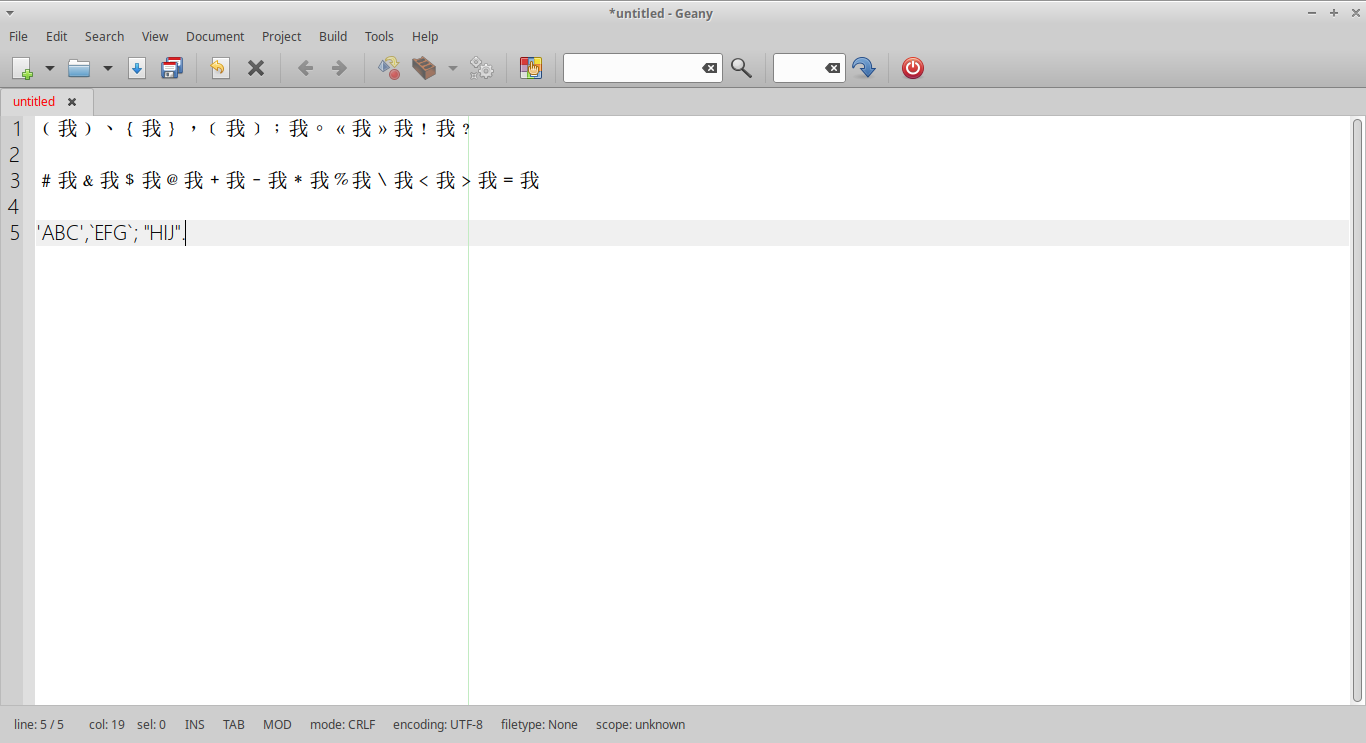Navigate back with the left arrow icon

coord(305,68)
